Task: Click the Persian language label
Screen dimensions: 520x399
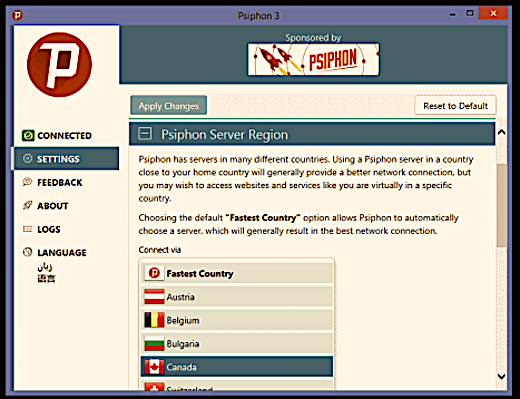Action: point(45,267)
